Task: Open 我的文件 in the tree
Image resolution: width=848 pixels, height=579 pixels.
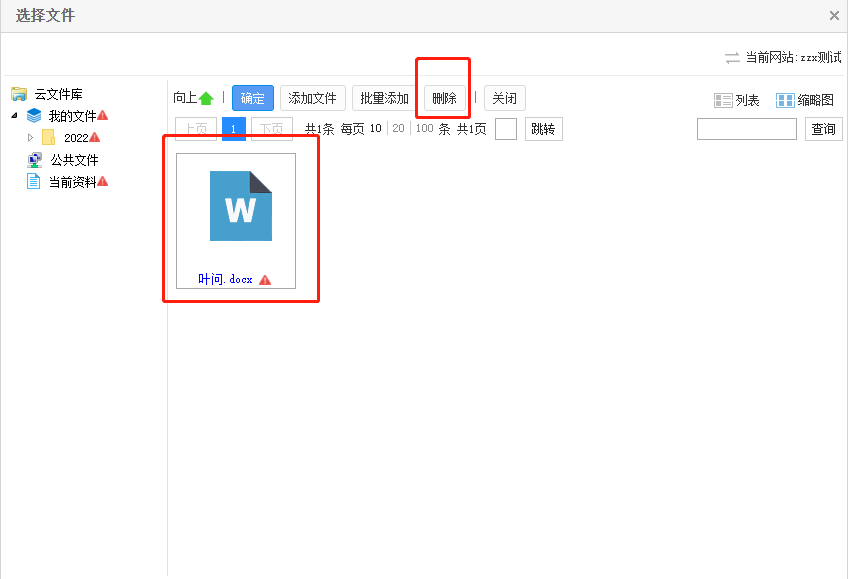Action: coord(72,116)
